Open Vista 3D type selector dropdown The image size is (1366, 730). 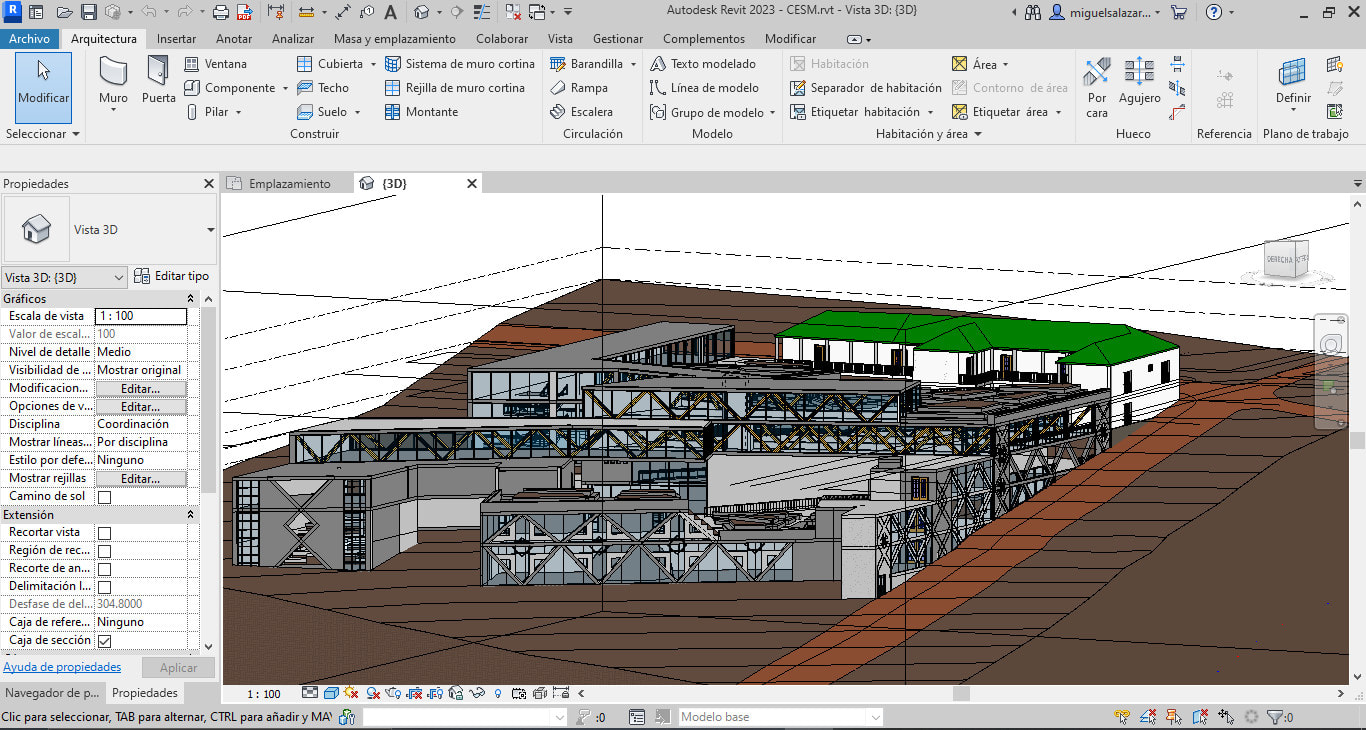click(210, 230)
